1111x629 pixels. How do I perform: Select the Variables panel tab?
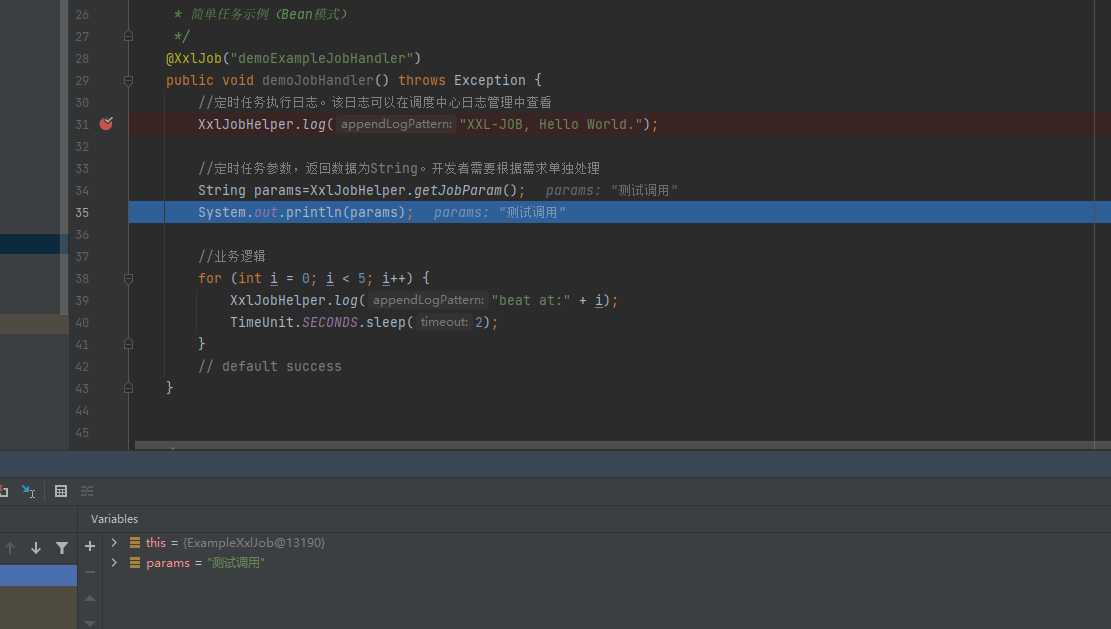114,519
